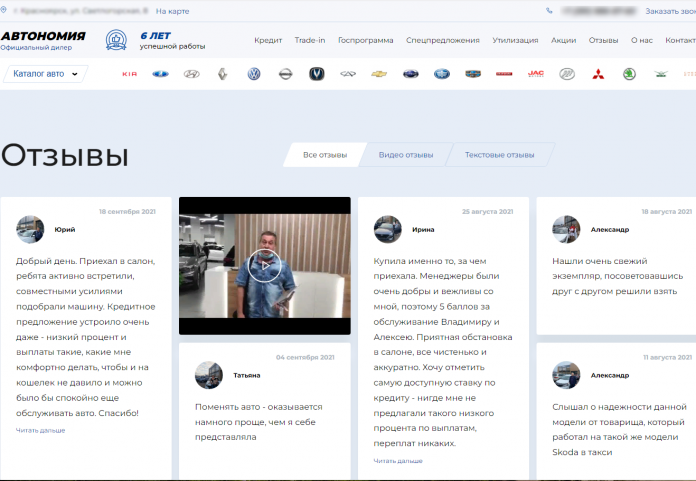Click the date 18 августа 2021
Viewport: 696px width, 481px height.
tap(667, 212)
